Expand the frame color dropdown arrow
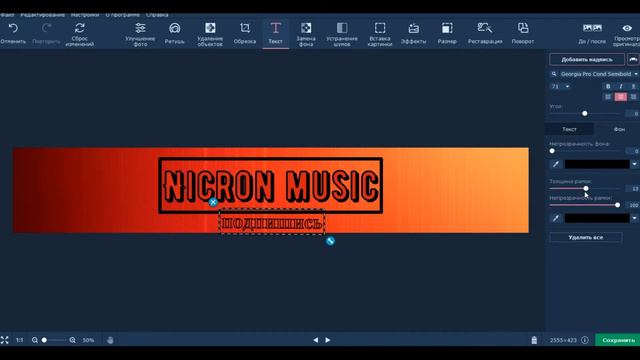This screenshot has width=640, height=360. coord(634,218)
